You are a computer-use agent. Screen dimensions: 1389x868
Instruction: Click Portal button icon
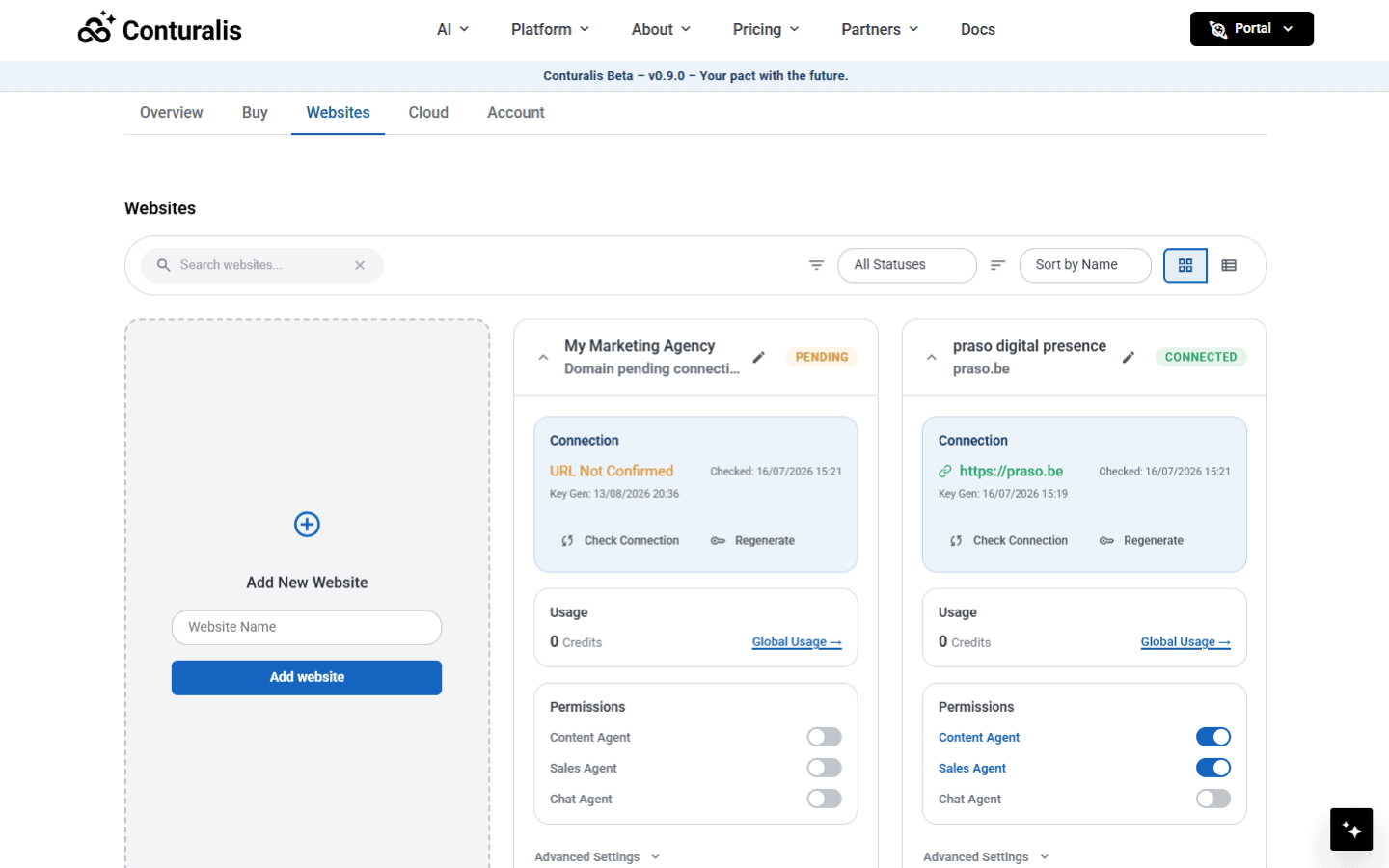coord(1218,29)
